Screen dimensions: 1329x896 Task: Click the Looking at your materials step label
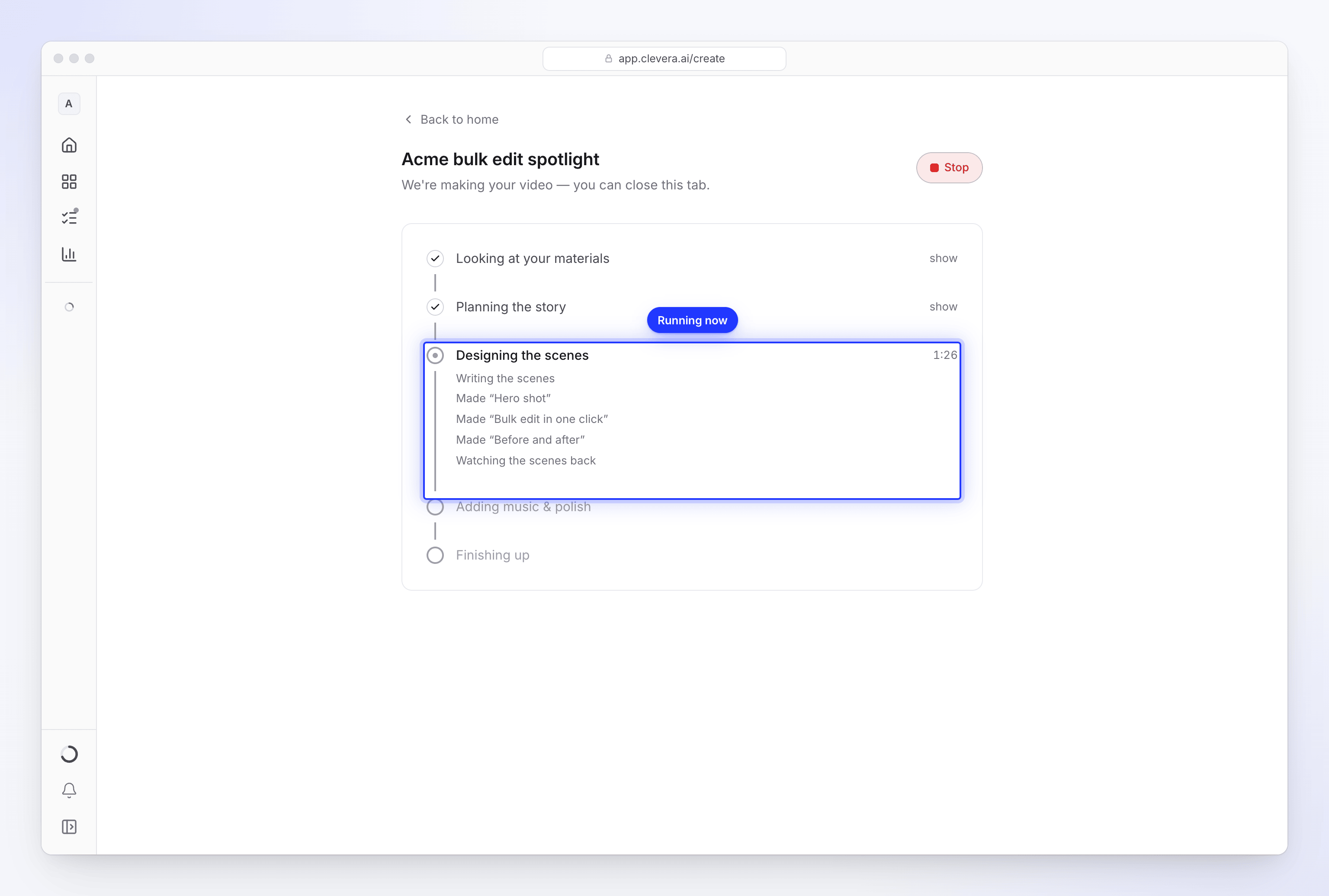click(532, 258)
